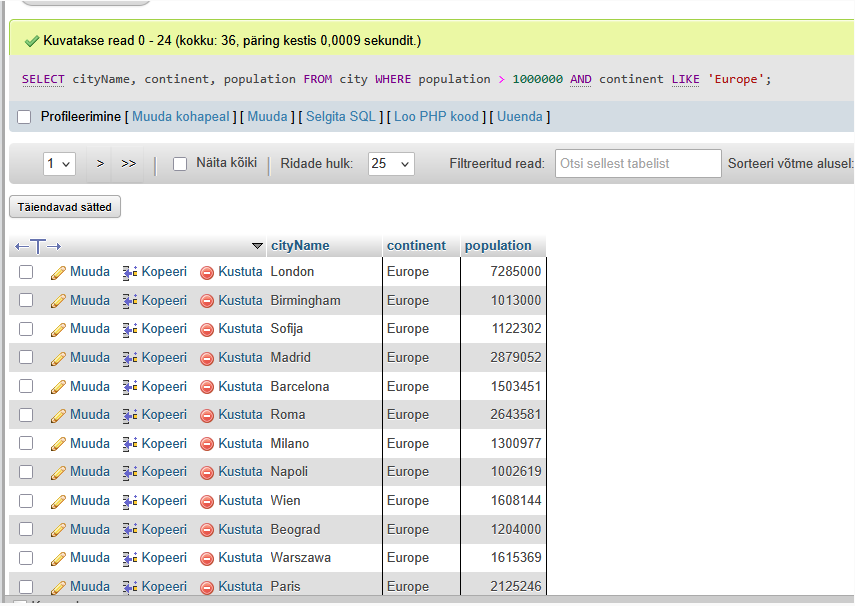
Task: Click the Selgita SQL link
Action: pos(341,117)
